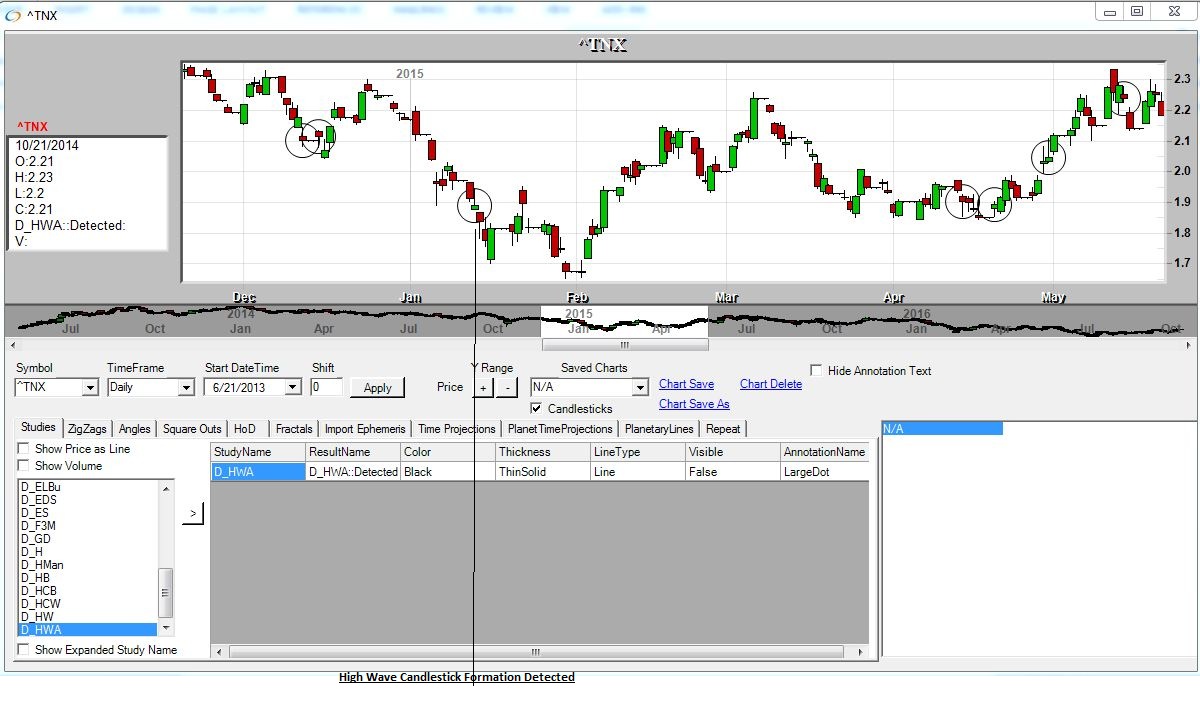Open the Saved Charts dropdown
The image size is (1200, 702).
640,388
